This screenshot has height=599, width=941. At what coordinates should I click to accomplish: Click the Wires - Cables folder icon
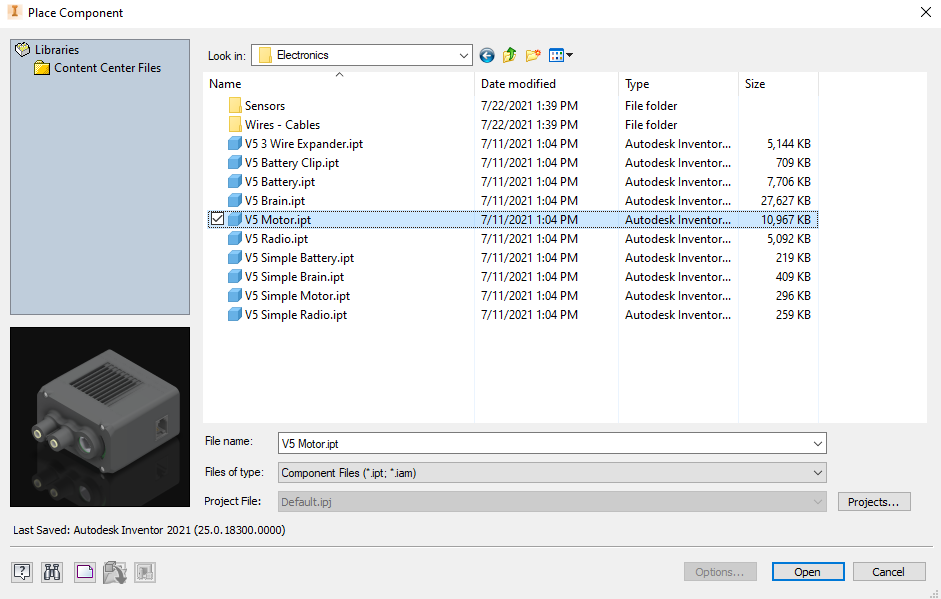[235, 125]
